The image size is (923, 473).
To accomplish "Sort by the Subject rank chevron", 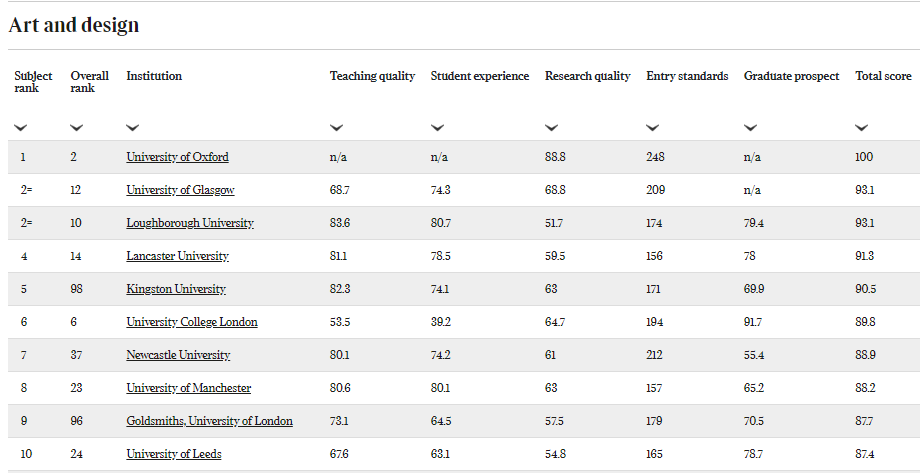I will pyautogui.click(x=21, y=128).
